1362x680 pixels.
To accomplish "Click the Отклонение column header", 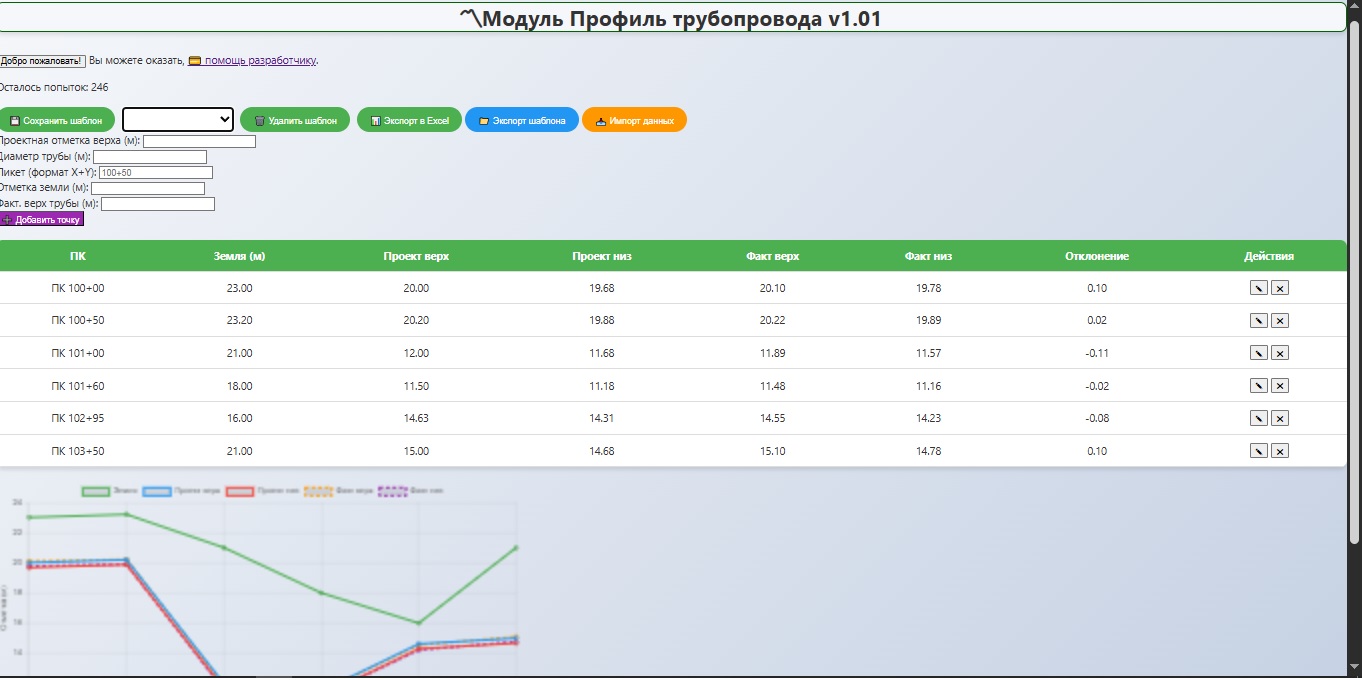I will [1096, 256].
